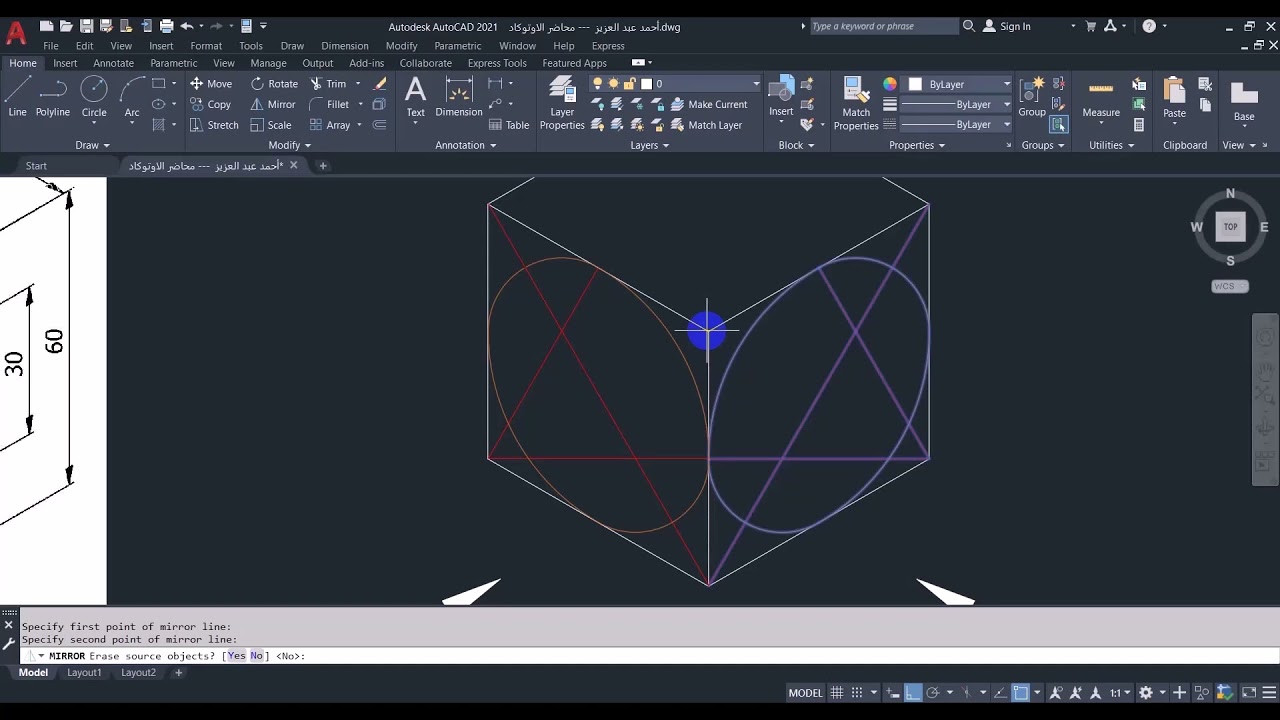Click the white layer 0 color swatch
This screenshot has width=1280, height=720.
(x=646, y=84)
